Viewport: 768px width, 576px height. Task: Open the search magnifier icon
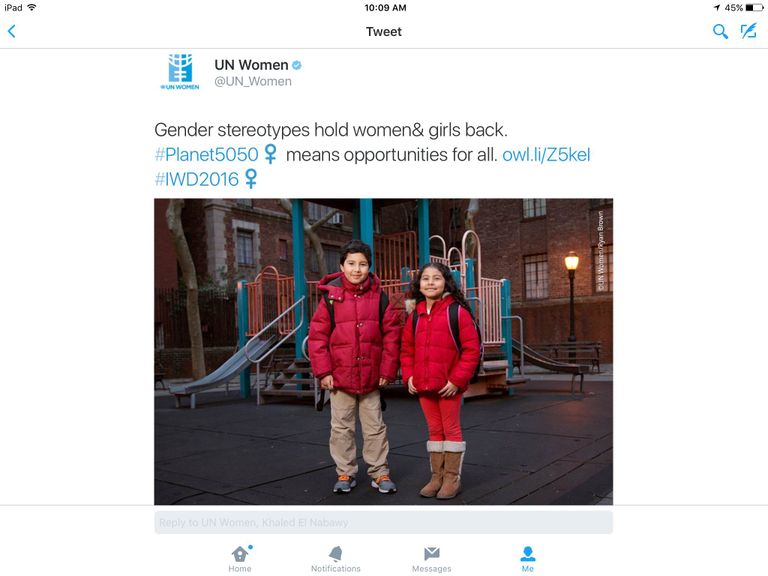point(720,32)
